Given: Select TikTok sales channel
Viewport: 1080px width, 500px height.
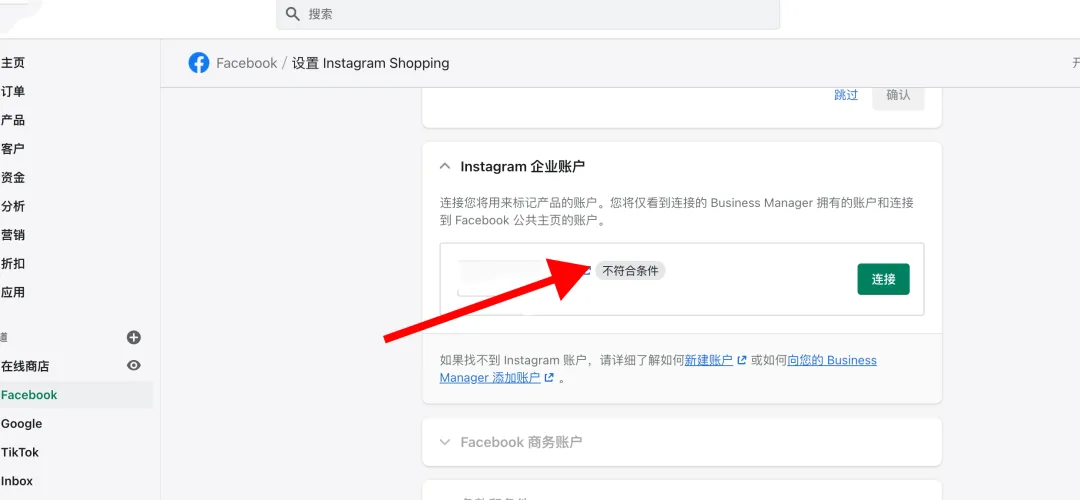Looking at the screenshot, I should point(20,452).
